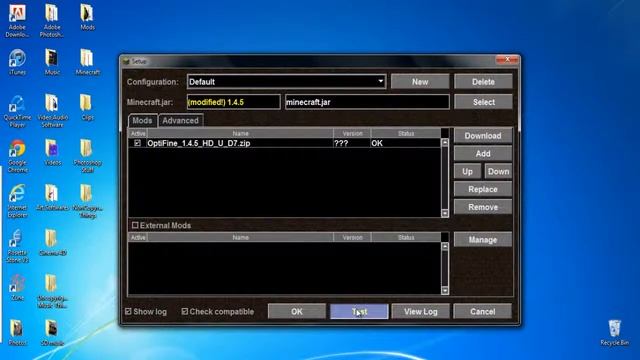Open the 3D models folder icon
Image resolution: width=640 pixels, height=360 pixels.
(x=52, y=333)
